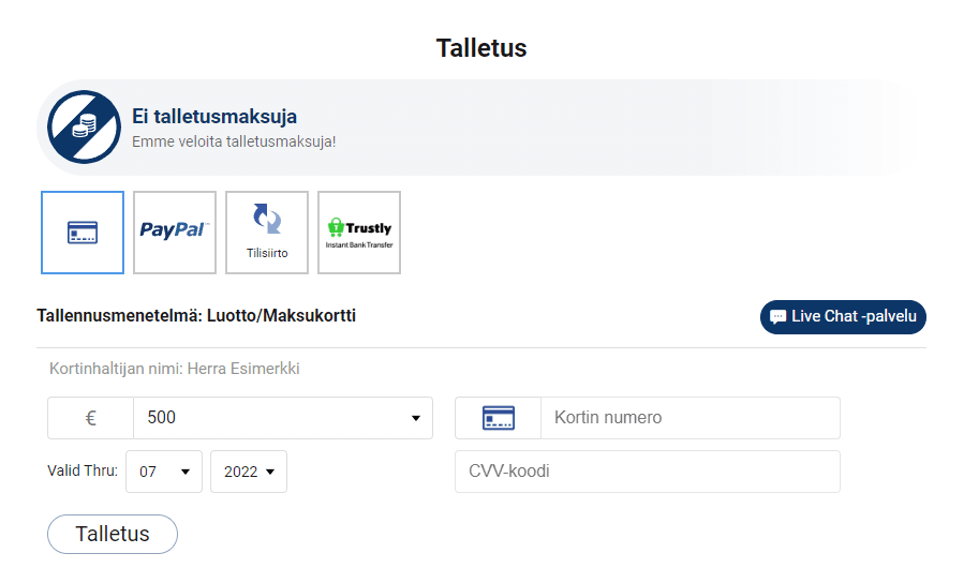
Task: Click the Valid Thru label
Action: [82, 471]
